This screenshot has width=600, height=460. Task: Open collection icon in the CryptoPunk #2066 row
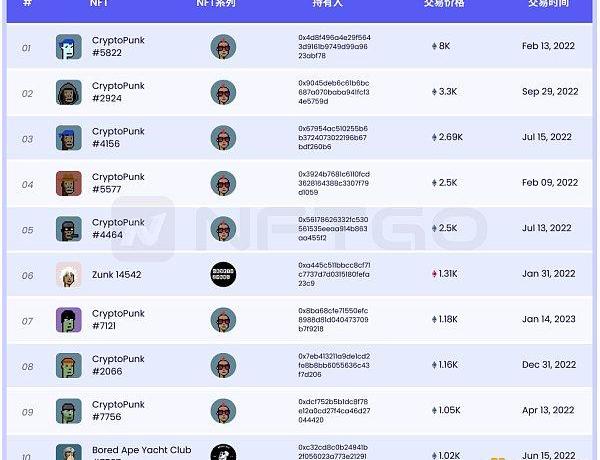(x=223, y=365)
